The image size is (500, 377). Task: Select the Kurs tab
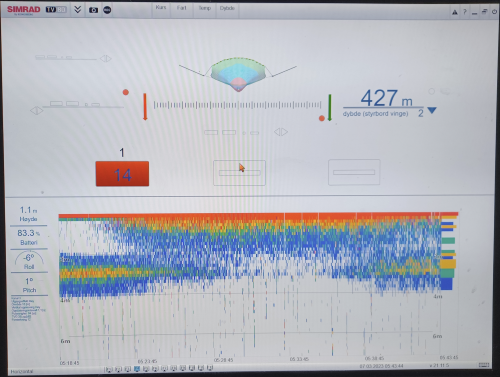161,8
